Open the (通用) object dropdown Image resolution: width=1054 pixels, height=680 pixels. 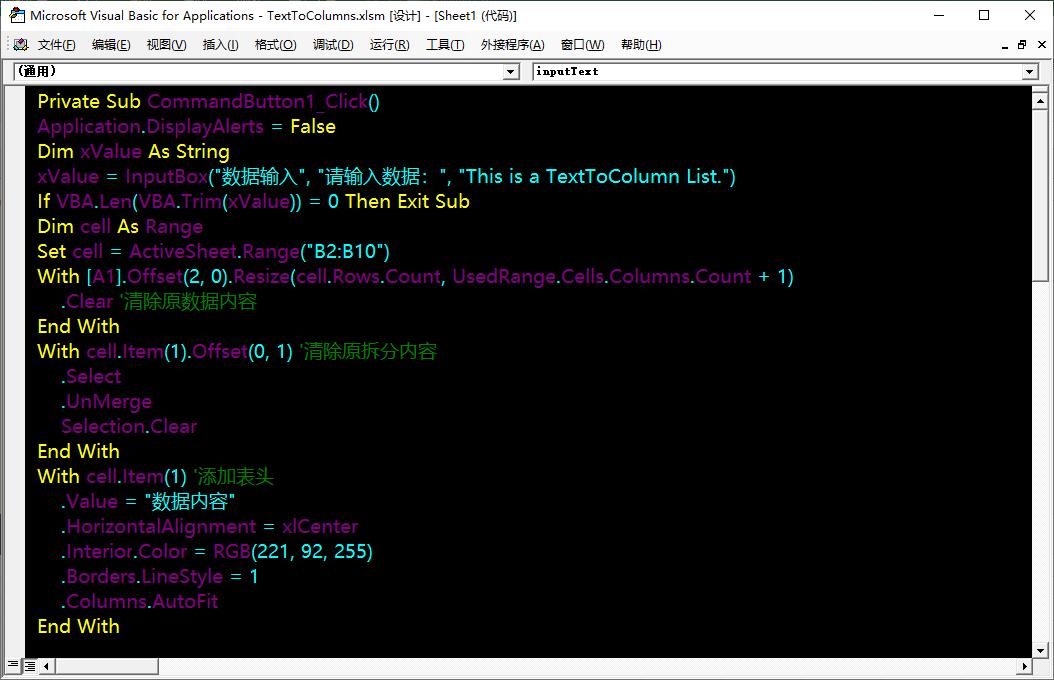click(x=512, y=71)
